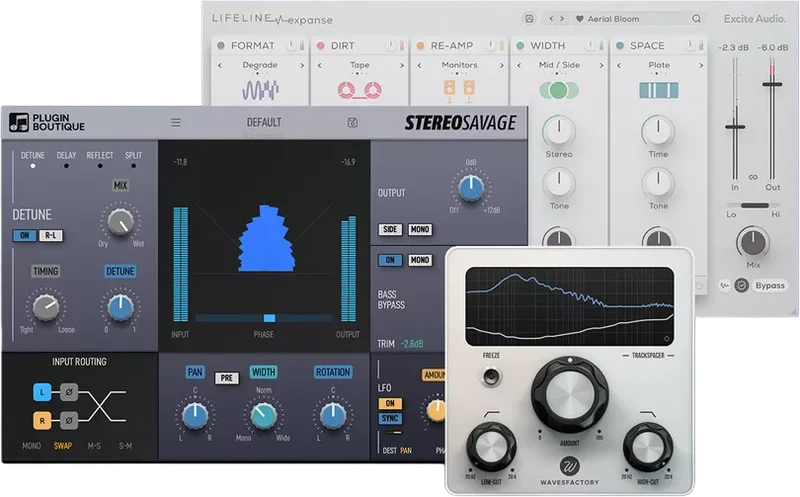Screen dimensions: 800x497
Task: Toggle the MONO output button
Action: [420, 230]
